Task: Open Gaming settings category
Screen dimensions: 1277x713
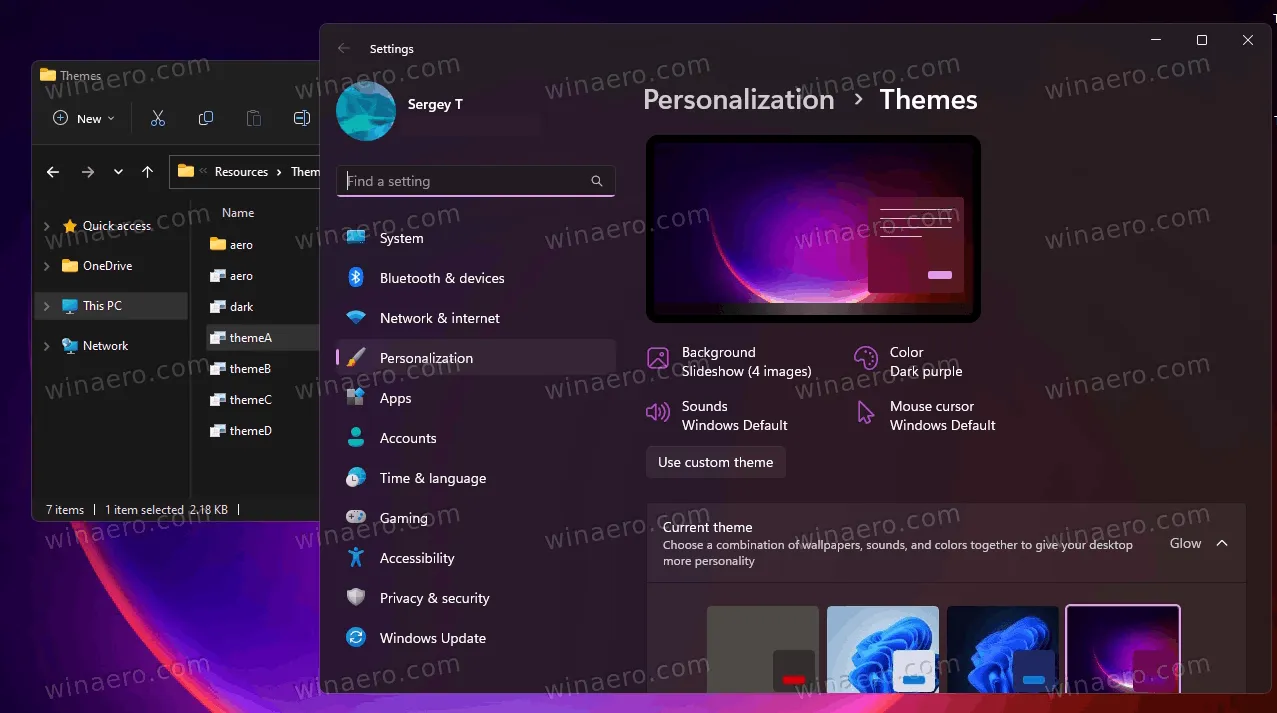Action: click(x=476, y=518)
